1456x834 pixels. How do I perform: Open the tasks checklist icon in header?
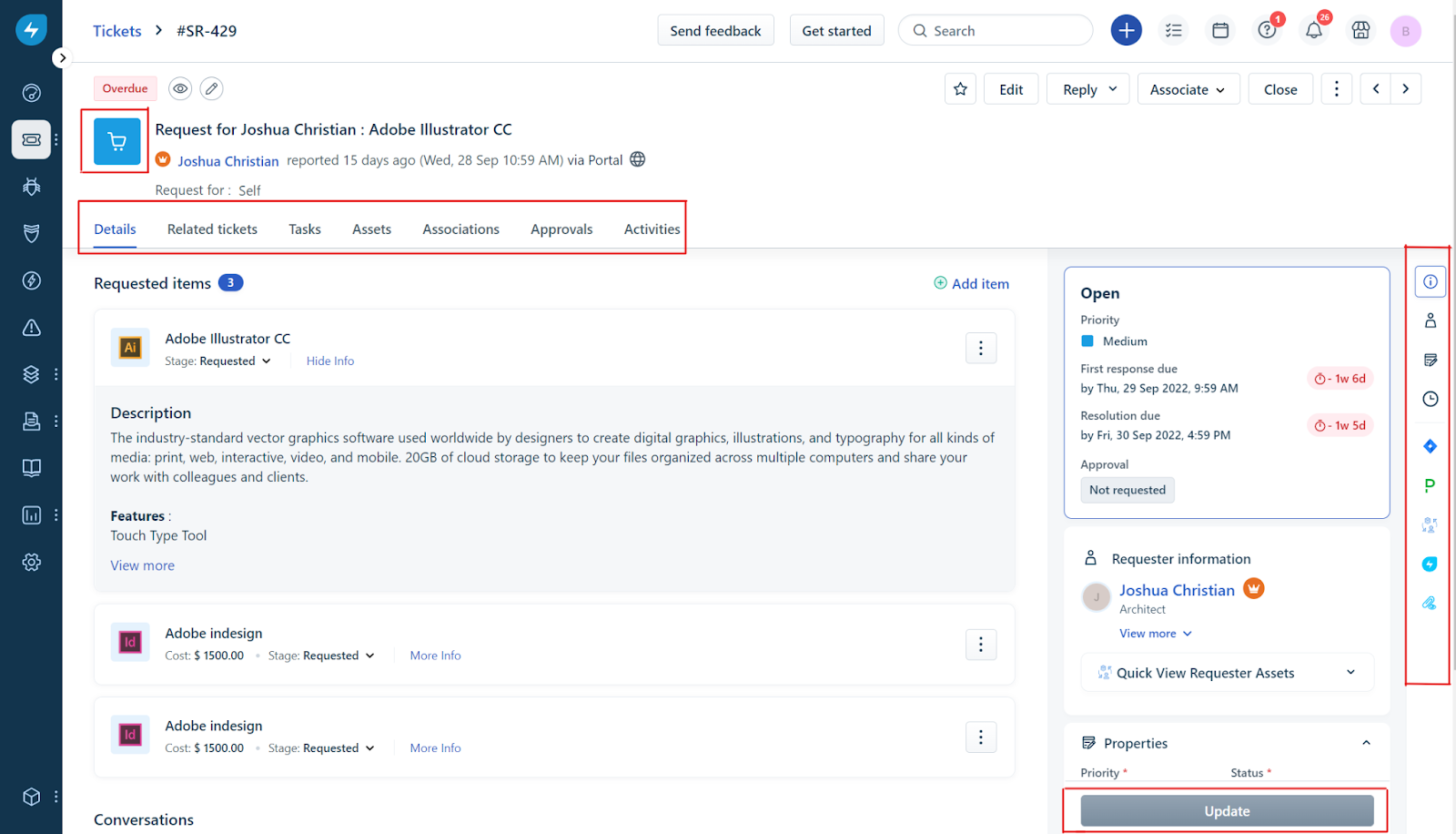coord(1174,30)
